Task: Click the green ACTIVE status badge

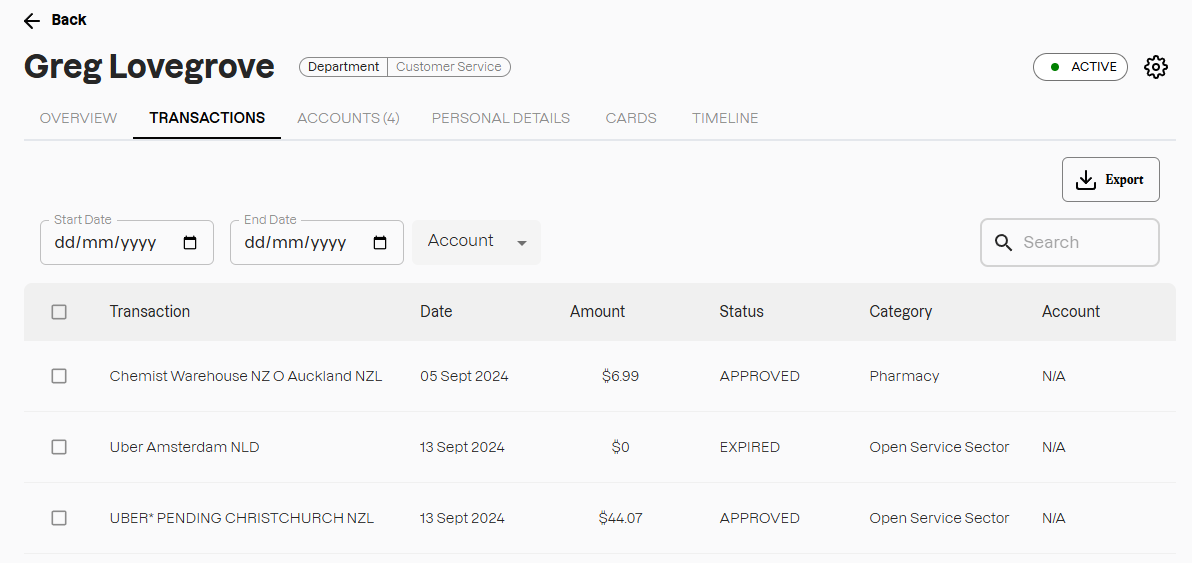Action: click(x=1080, y=67)
